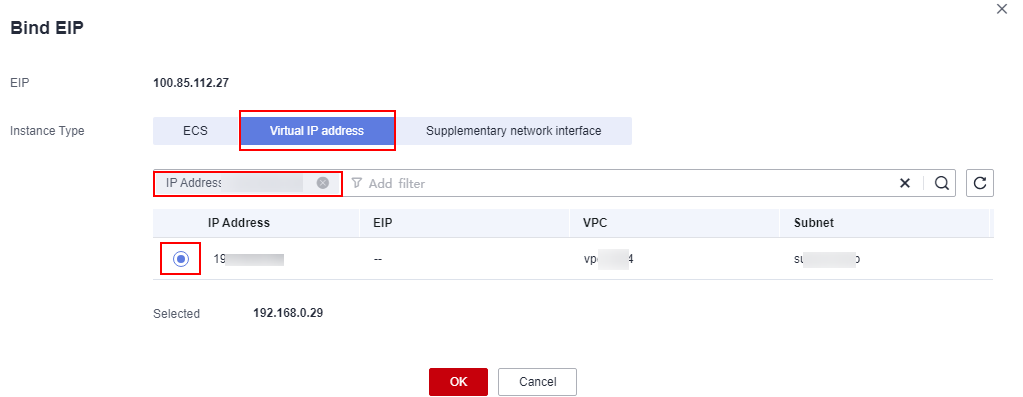Viewport: 1023px width, 397px height.
Task: Click the IP Address column header
Action: (239, 223)
